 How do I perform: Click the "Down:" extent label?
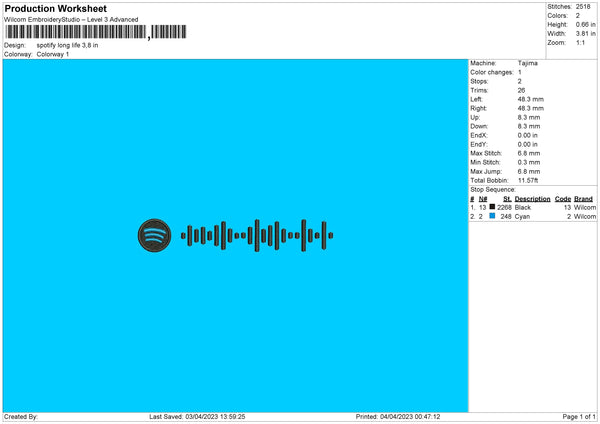pos(479,126)
